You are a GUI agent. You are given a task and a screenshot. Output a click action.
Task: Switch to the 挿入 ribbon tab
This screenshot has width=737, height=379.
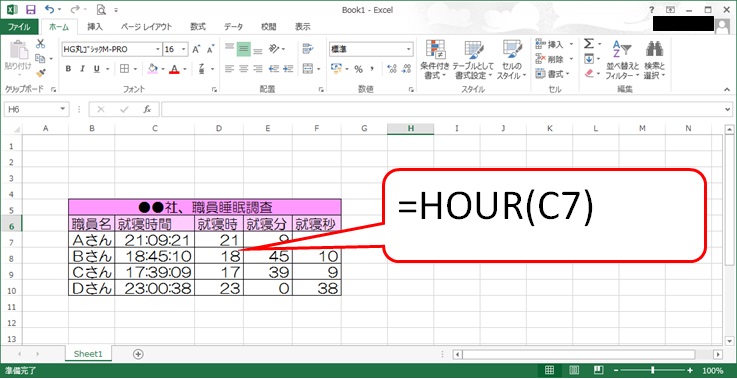coord(95,27)
